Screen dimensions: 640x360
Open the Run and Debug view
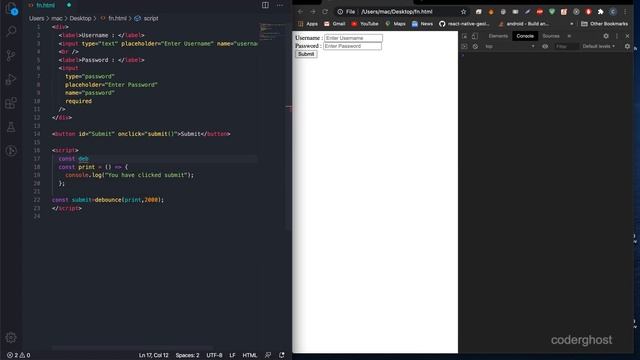(11, 79)
